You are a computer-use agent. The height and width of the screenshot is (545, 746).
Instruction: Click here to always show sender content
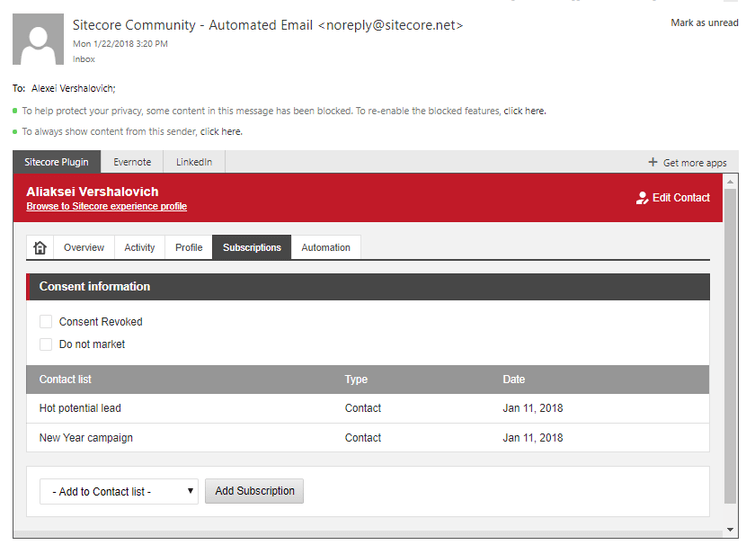(x=221, y=132)
